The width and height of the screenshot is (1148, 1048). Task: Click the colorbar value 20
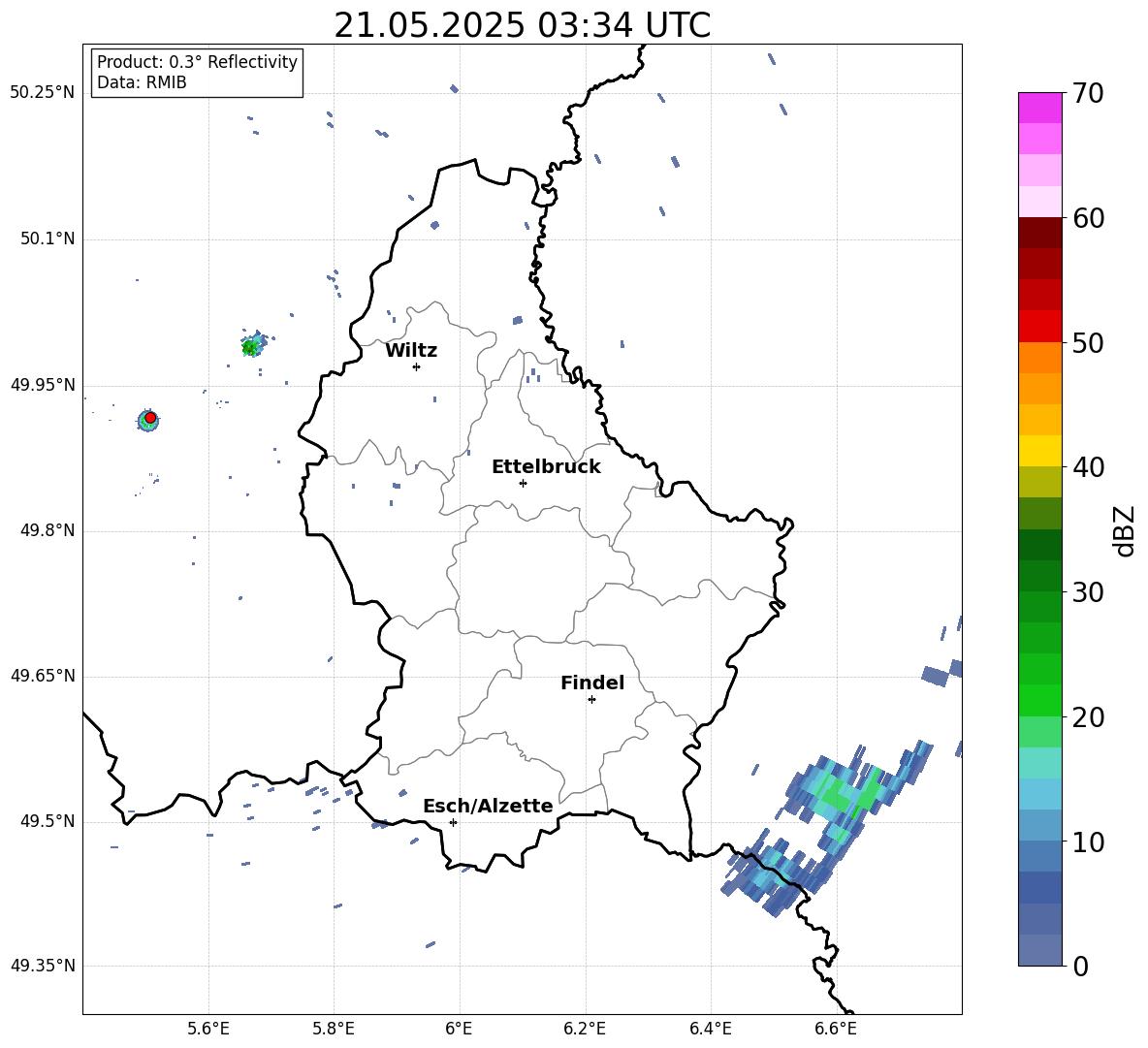tap(1088, 717)
